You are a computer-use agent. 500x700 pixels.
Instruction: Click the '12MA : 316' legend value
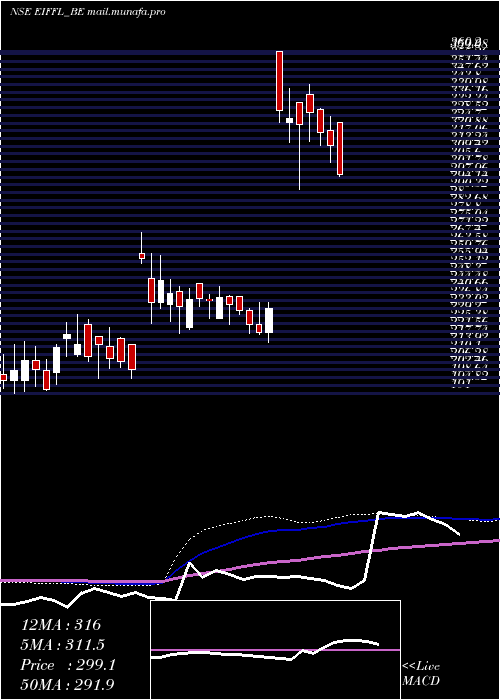pyautogui.click(x=61, y=625)
